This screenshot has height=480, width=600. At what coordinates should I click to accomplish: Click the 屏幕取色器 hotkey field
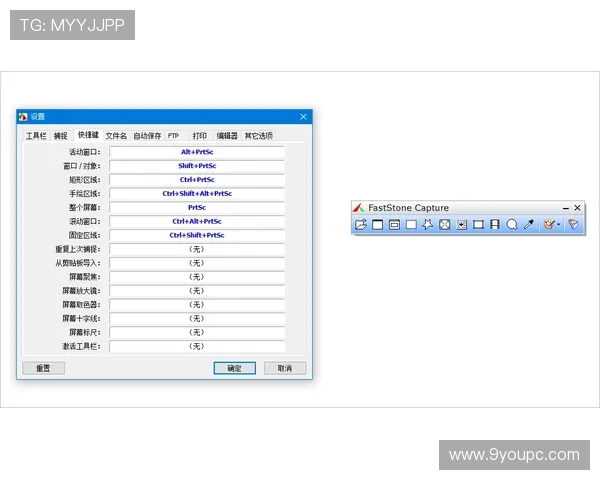(x=197, y=305)
